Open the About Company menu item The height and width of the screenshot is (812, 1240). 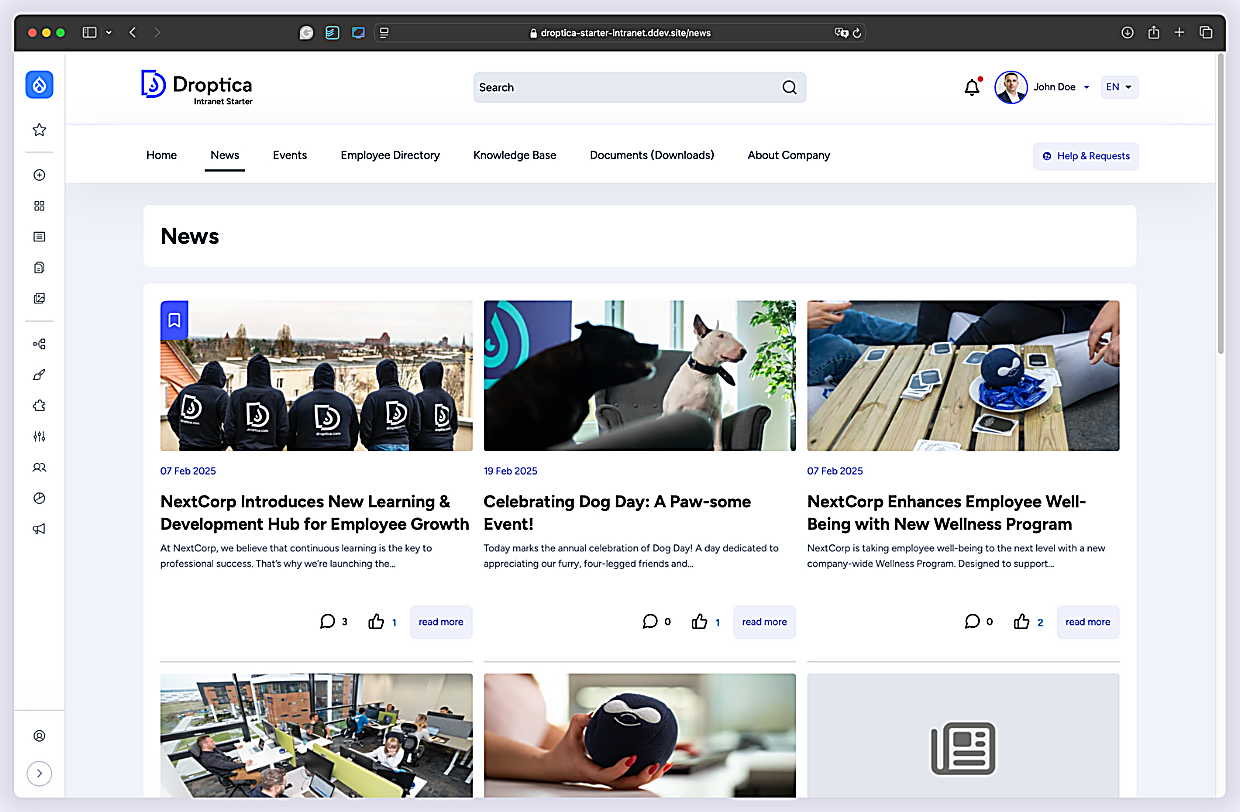point(789,155)
